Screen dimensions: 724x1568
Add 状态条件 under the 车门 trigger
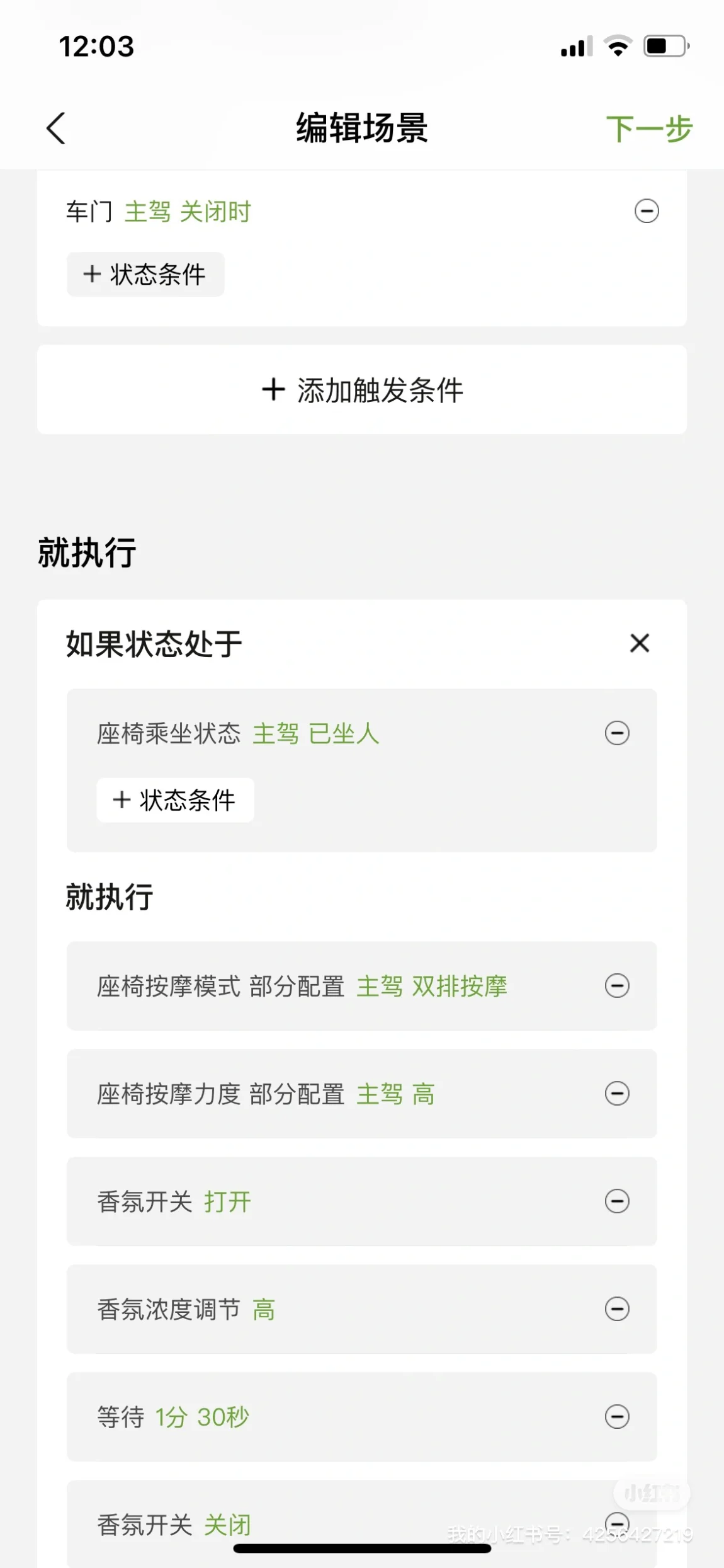click(x=145, y=274)
